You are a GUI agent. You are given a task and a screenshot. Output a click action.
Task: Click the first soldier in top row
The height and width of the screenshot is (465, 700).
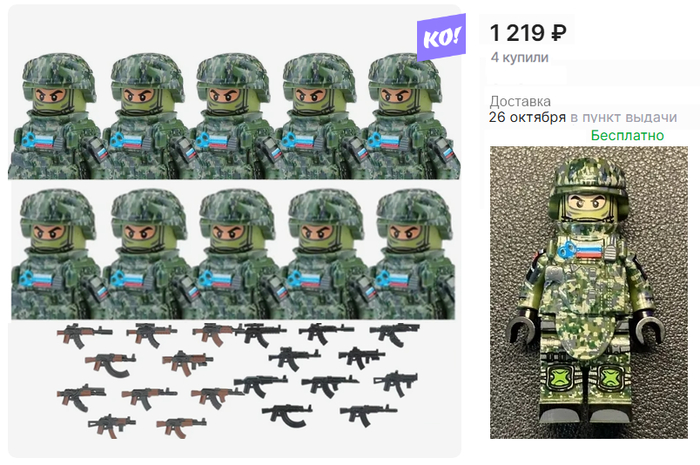54,116
